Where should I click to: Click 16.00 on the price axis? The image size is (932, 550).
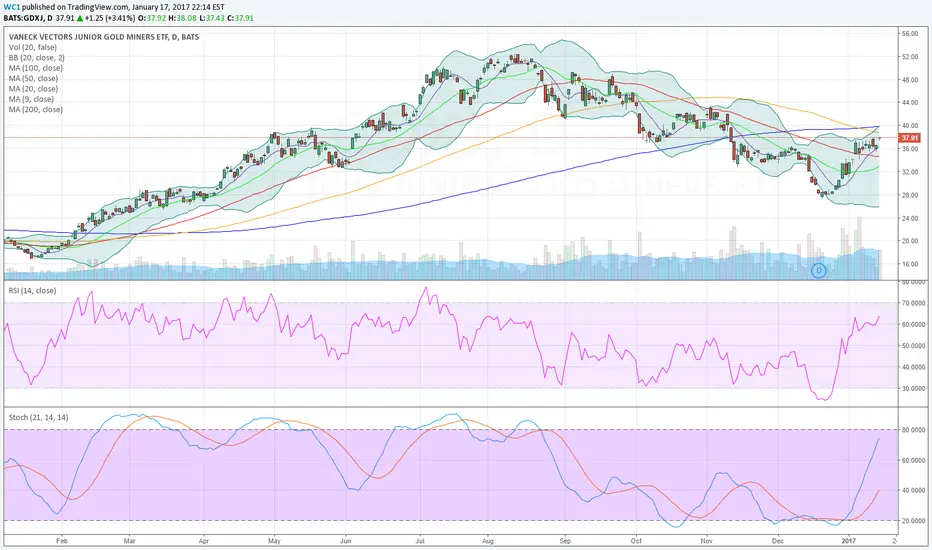909,264
